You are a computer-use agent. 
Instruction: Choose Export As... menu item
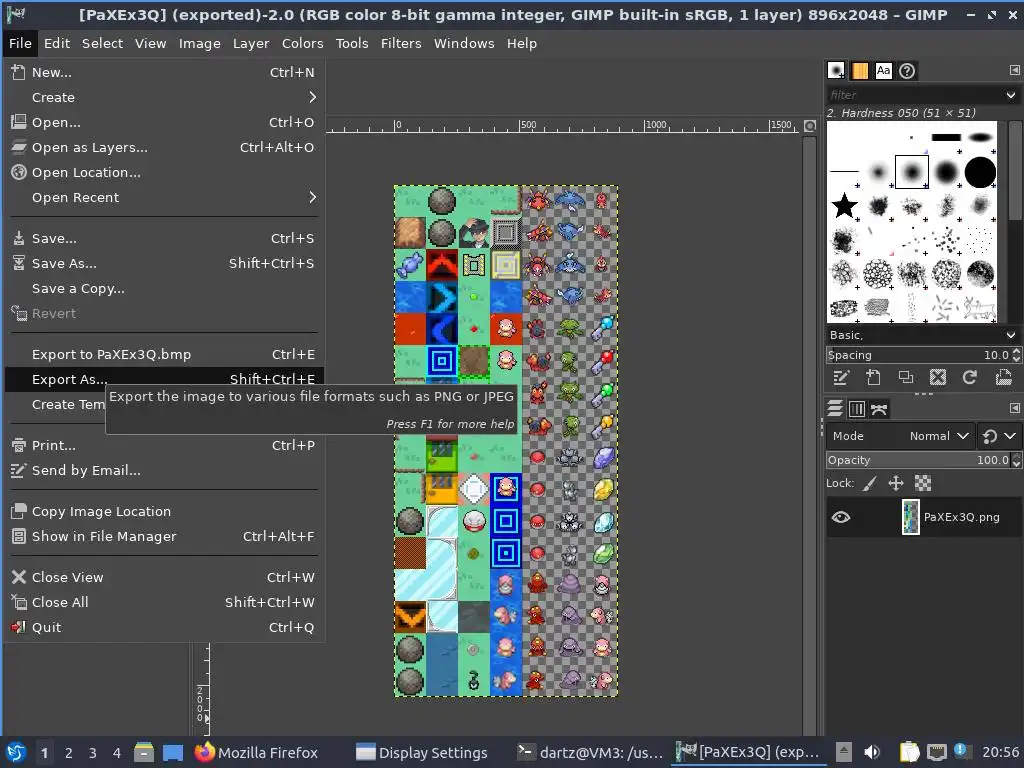coord(163,379)
